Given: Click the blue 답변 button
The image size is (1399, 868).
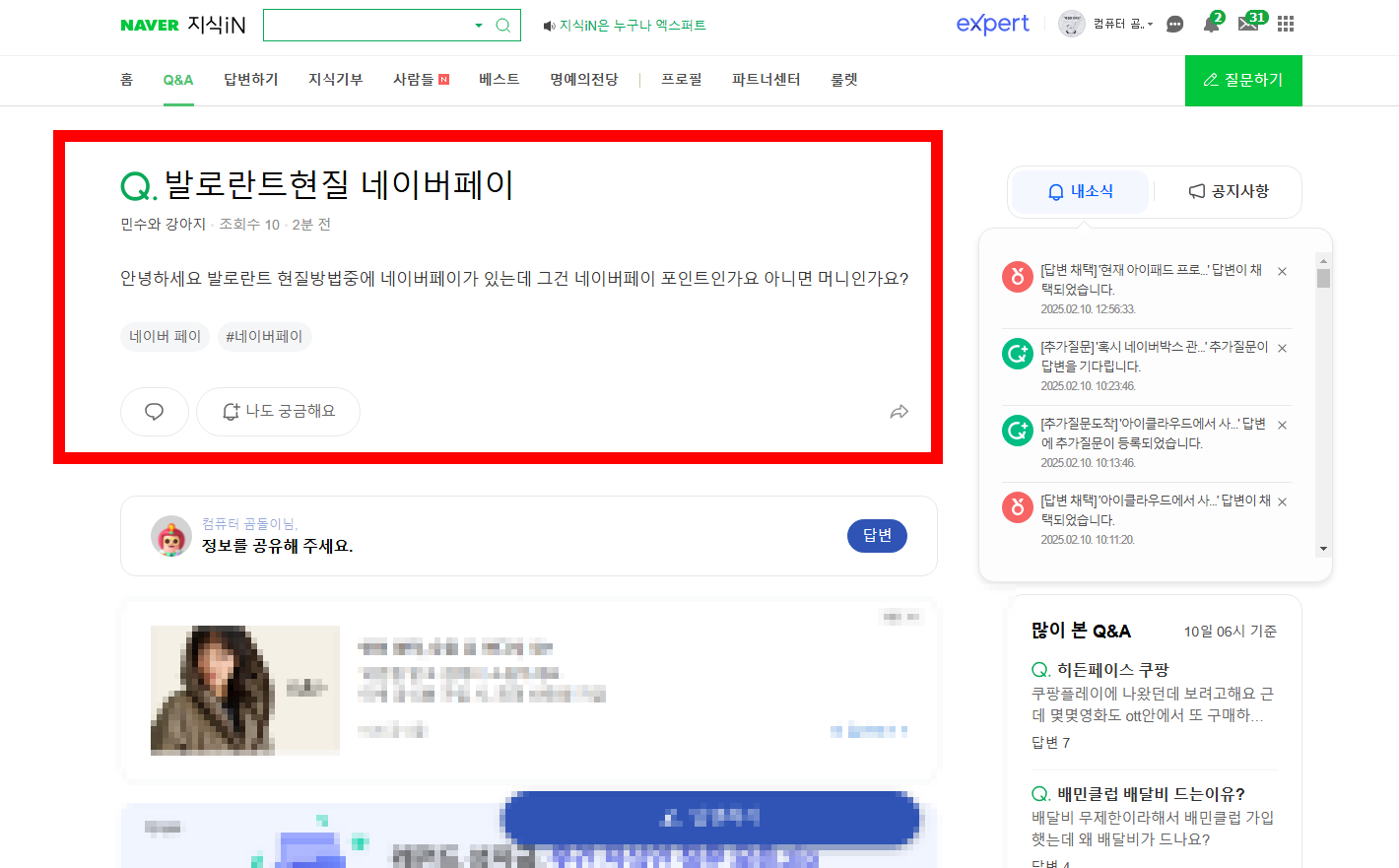Looking at the screenshot, I should (877, 535).
